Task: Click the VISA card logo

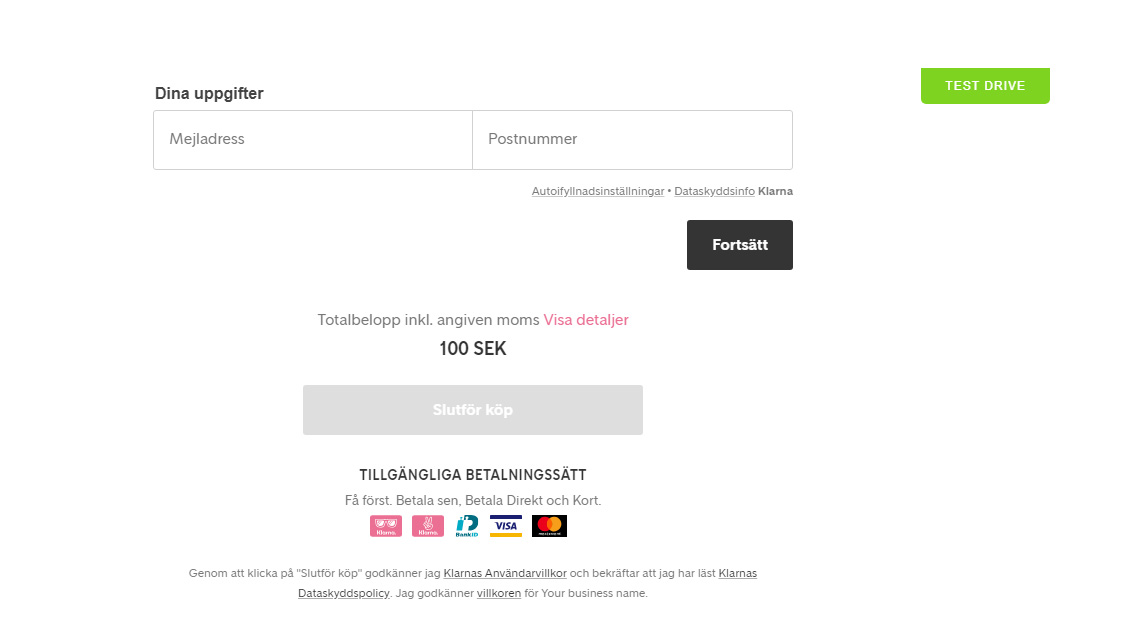Action: click(506, 526)
